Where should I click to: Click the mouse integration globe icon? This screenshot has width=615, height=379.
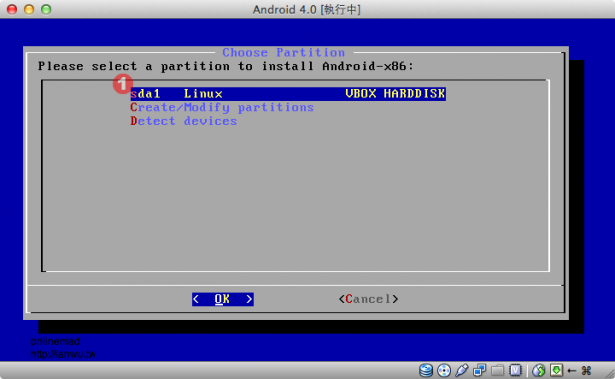coord(539,370)
